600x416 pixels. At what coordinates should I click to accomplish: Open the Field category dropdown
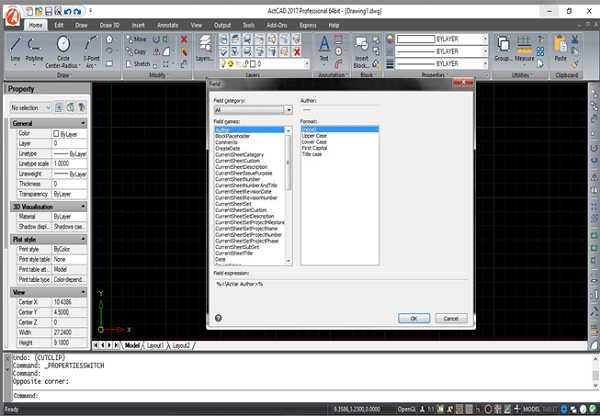point(288,110)
